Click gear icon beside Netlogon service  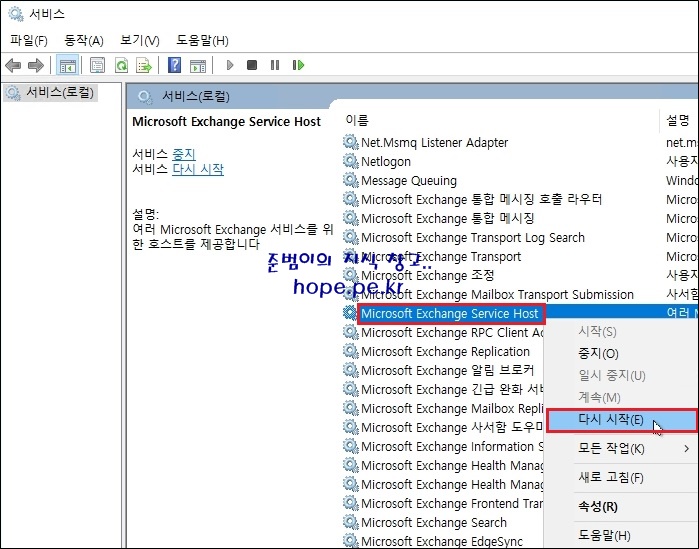pyautogui.click(x=350, y=161)
